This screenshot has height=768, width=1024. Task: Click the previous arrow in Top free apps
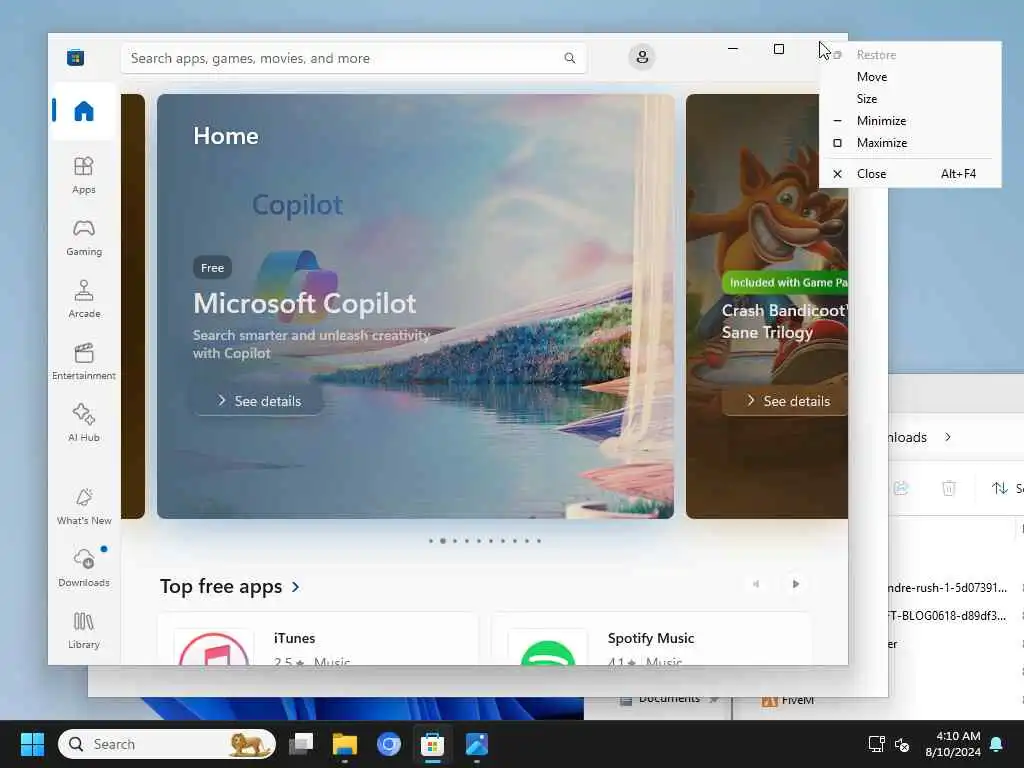[x=756, y=584]
